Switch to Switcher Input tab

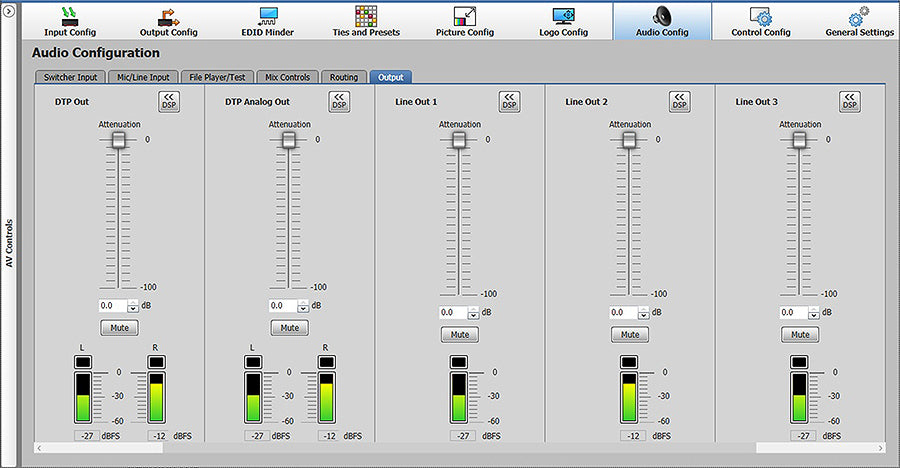(x=71, y=77)
